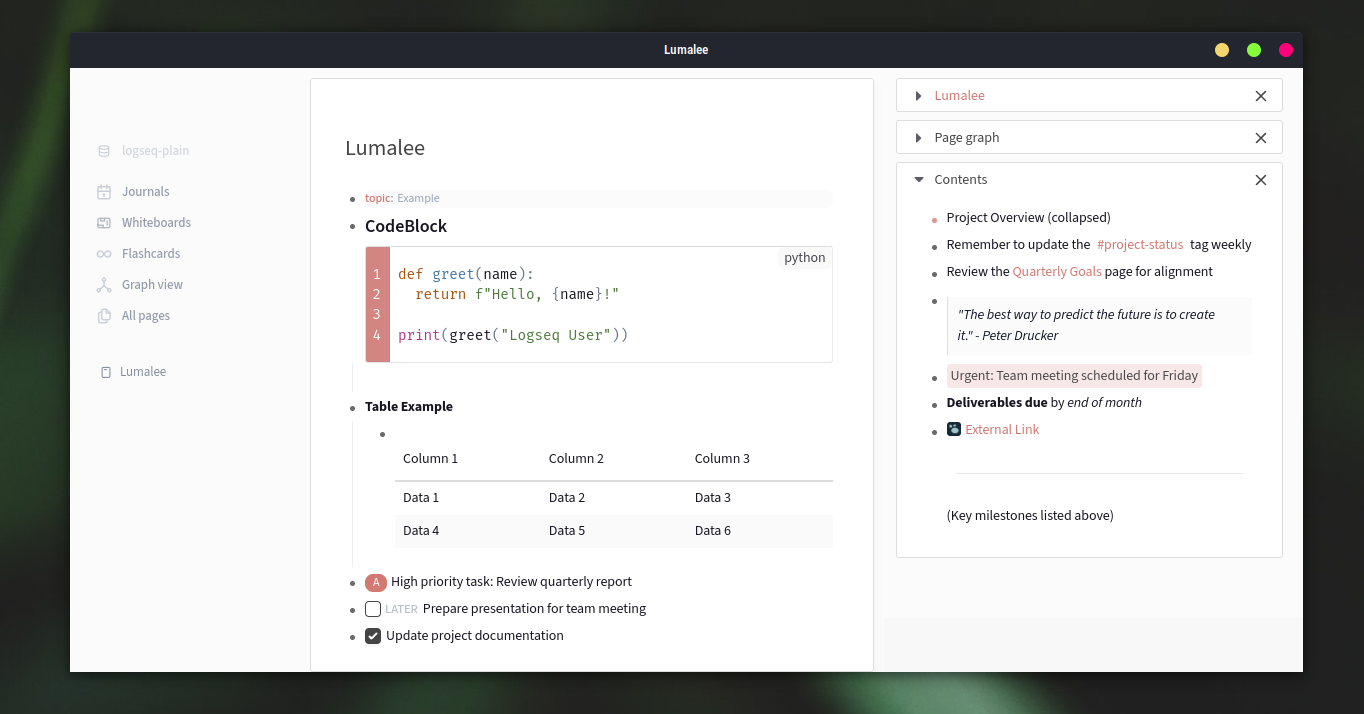
Task: Click bullet of Project Overview (collapsed) block
Action: tap(934, 219)
